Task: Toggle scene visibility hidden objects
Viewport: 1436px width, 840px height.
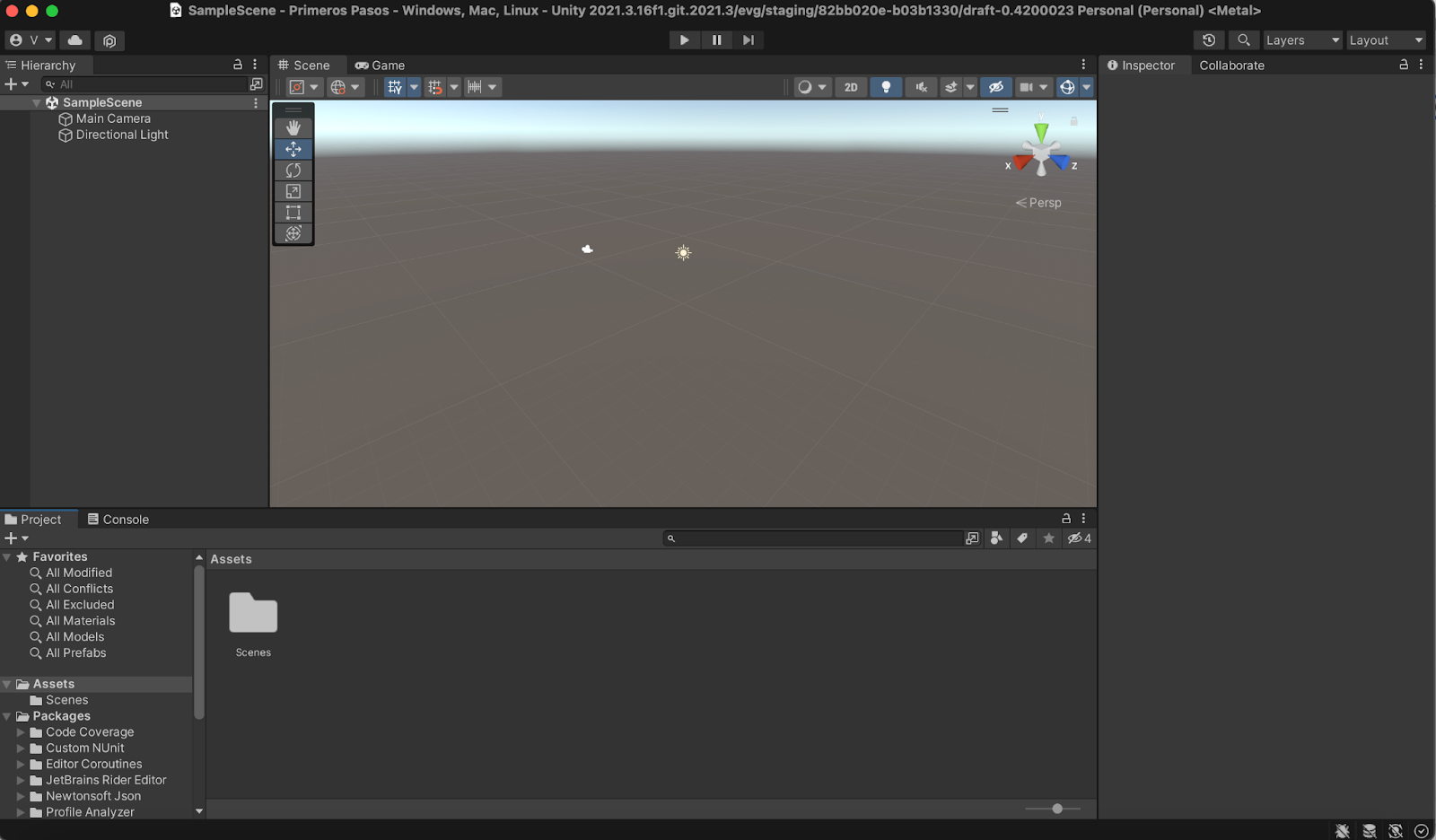Action: (x=996, y=87)
